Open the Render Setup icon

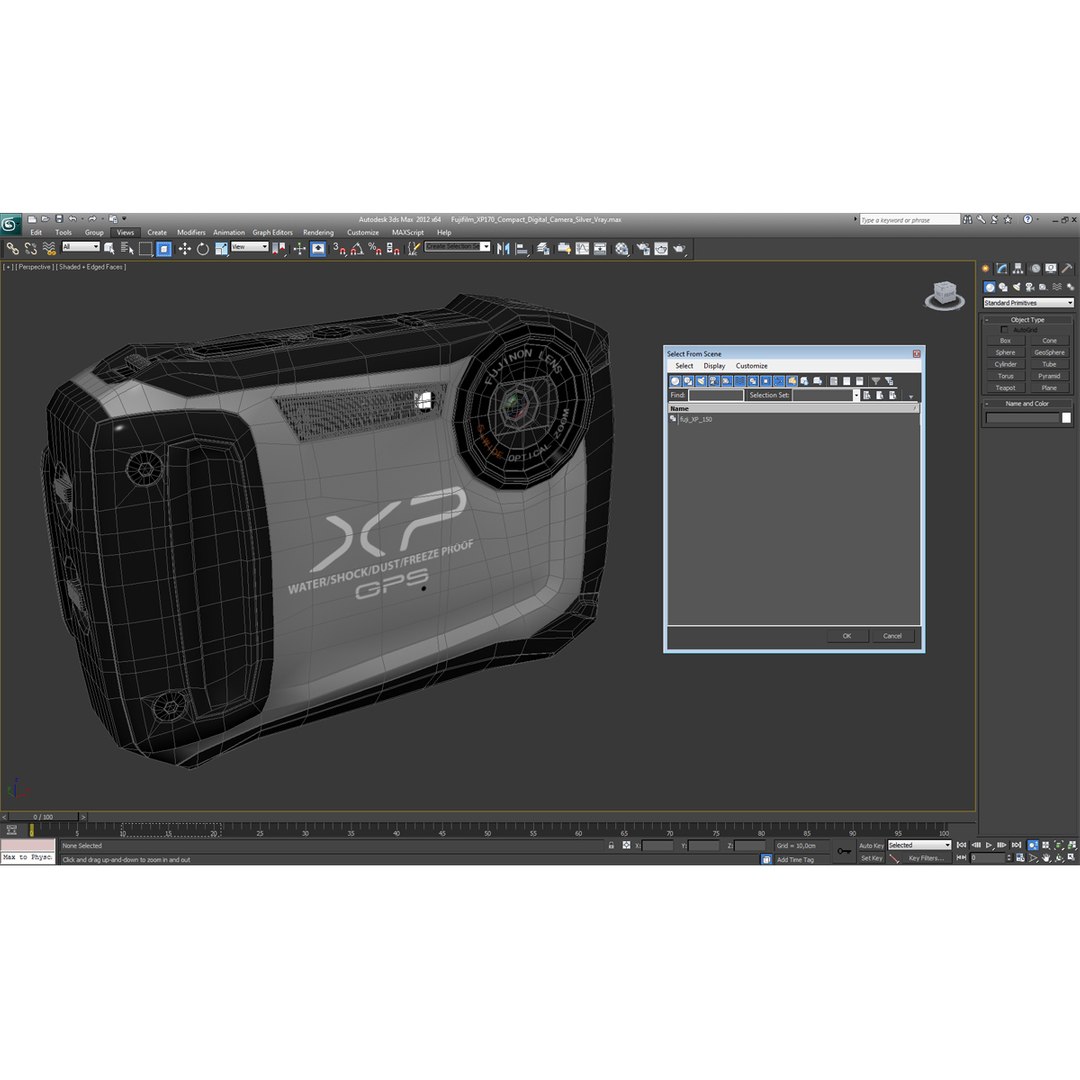point(643,249)
